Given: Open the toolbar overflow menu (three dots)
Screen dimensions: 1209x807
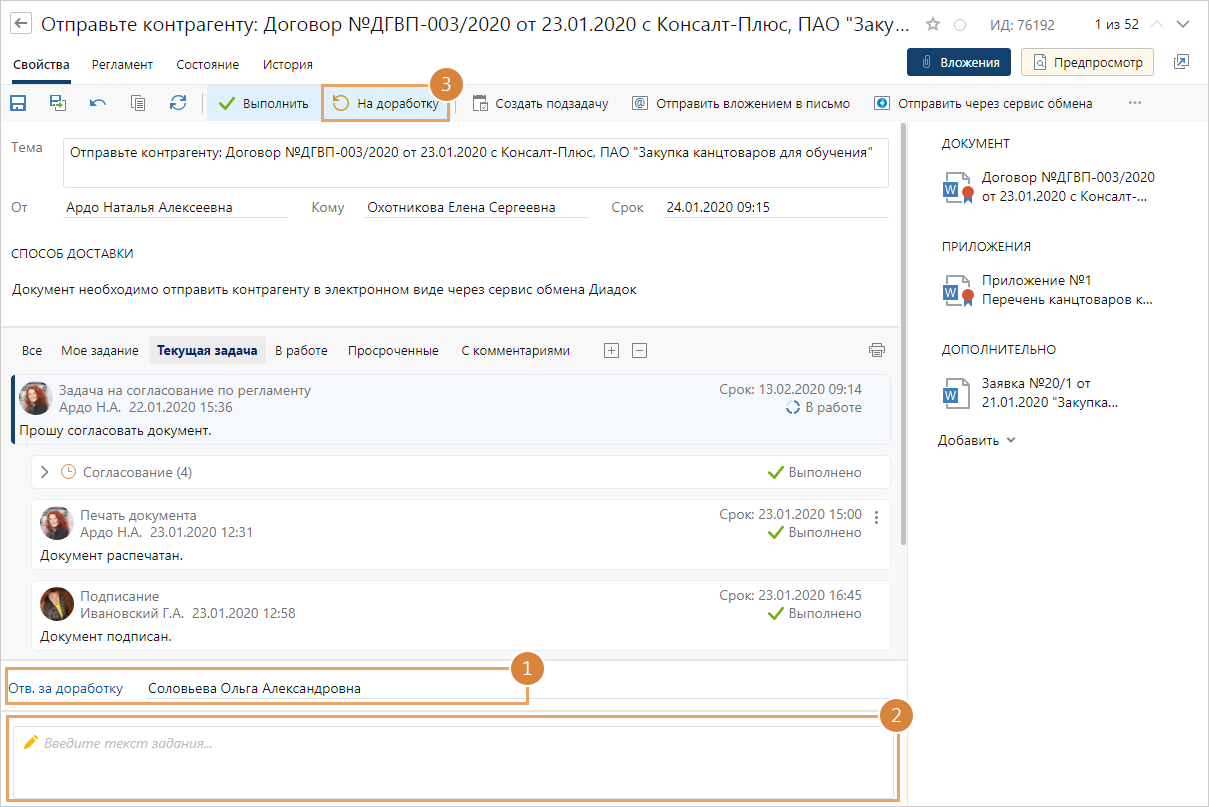Looking at the screenshot, I should [1134, 103].
